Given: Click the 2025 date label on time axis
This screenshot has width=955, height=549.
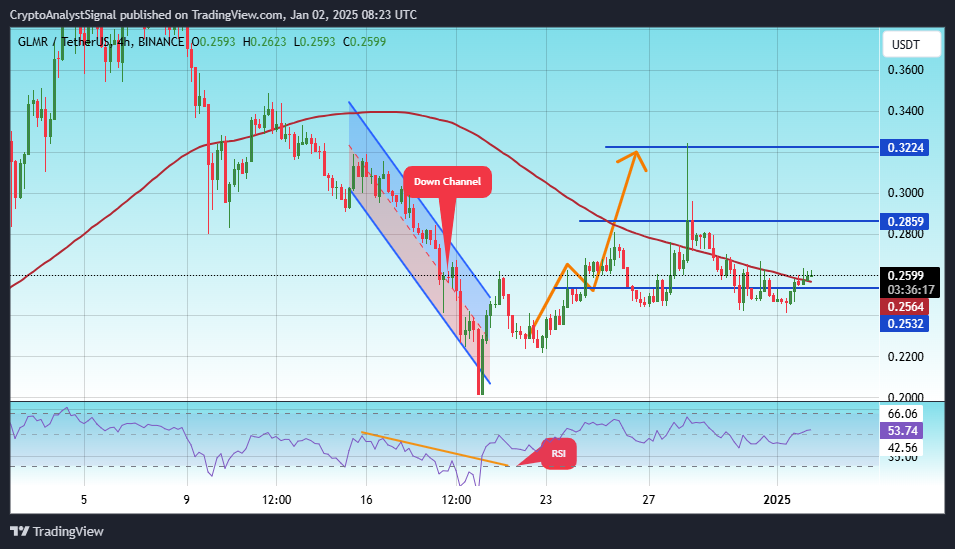Looking at the screenshot, I should (x=777, y=500).
